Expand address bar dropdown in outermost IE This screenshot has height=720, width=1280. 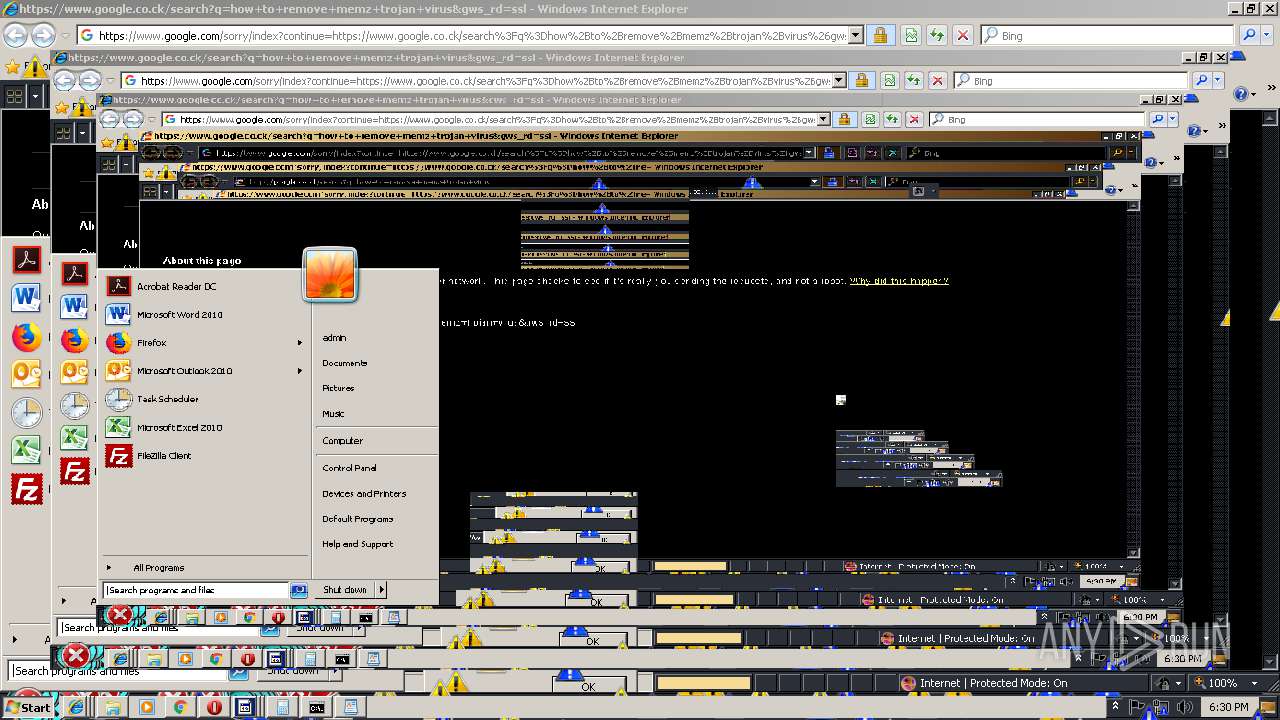856,35
